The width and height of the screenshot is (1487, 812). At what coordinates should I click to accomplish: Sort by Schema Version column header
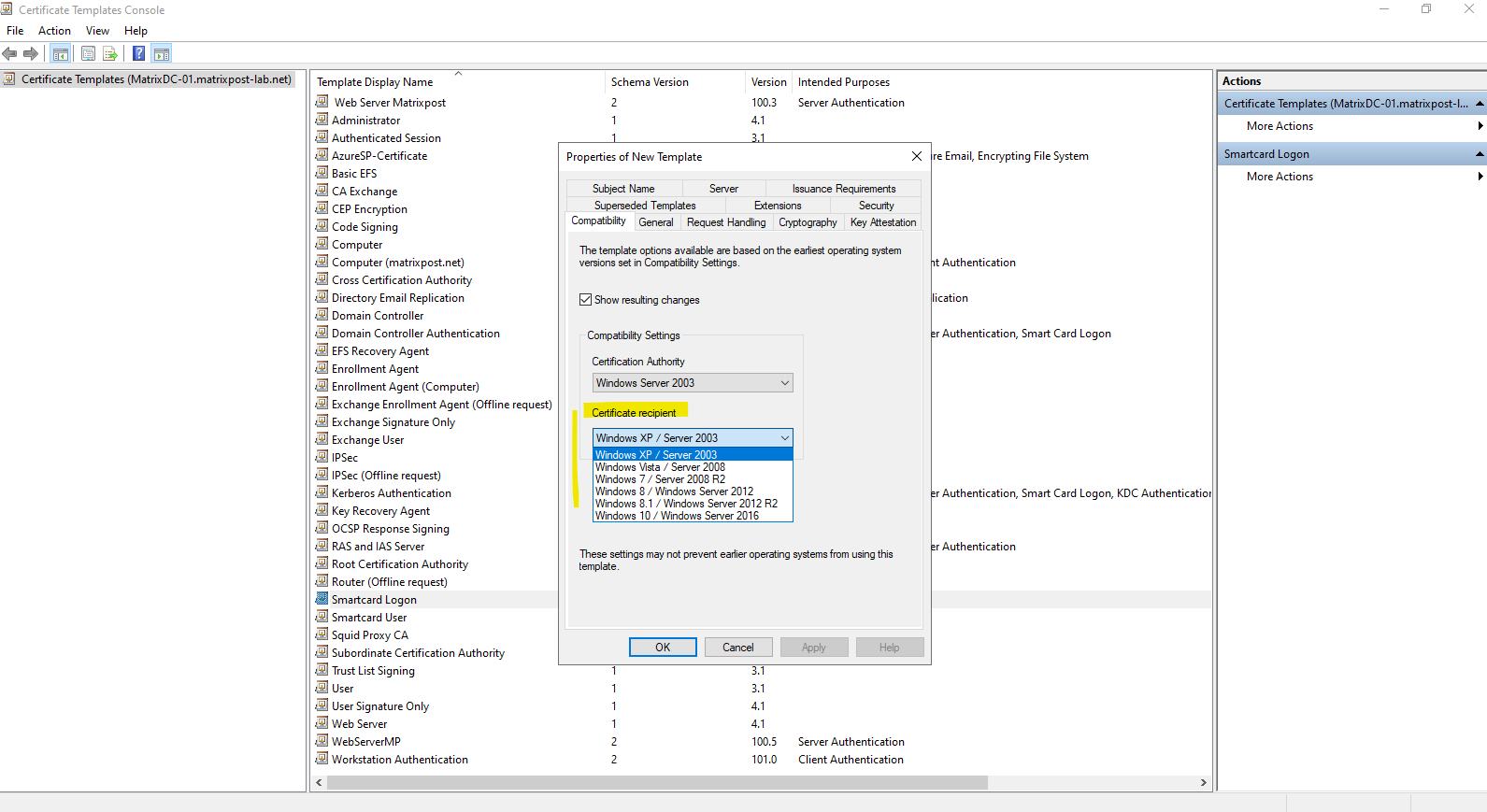click(x=675, y=82)
